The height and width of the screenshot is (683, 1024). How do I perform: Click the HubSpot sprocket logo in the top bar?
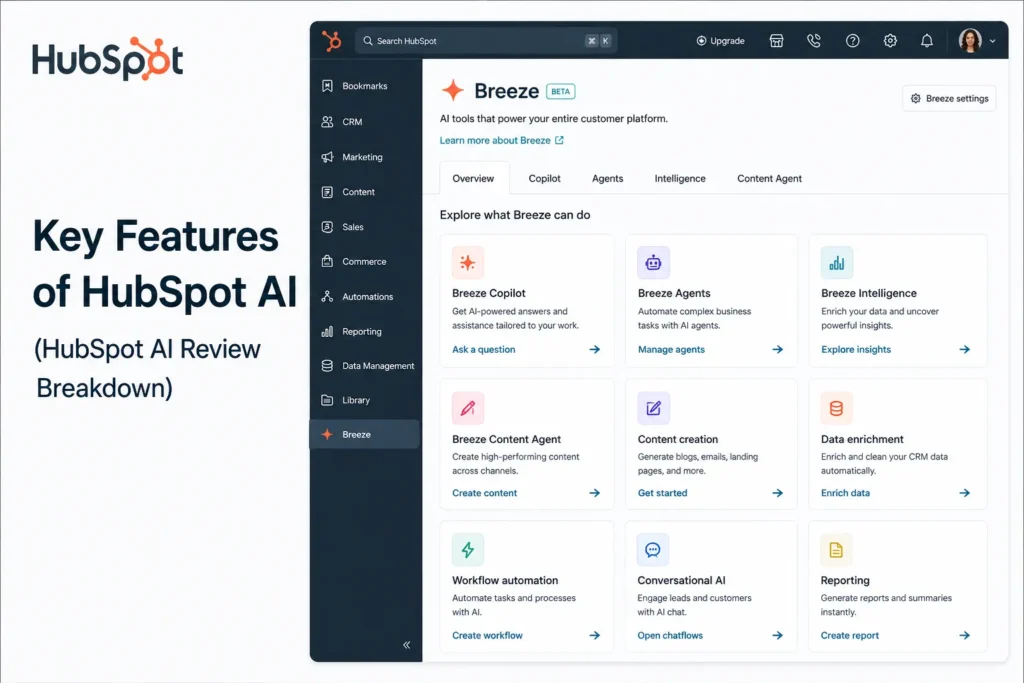(x=332, y=40)
